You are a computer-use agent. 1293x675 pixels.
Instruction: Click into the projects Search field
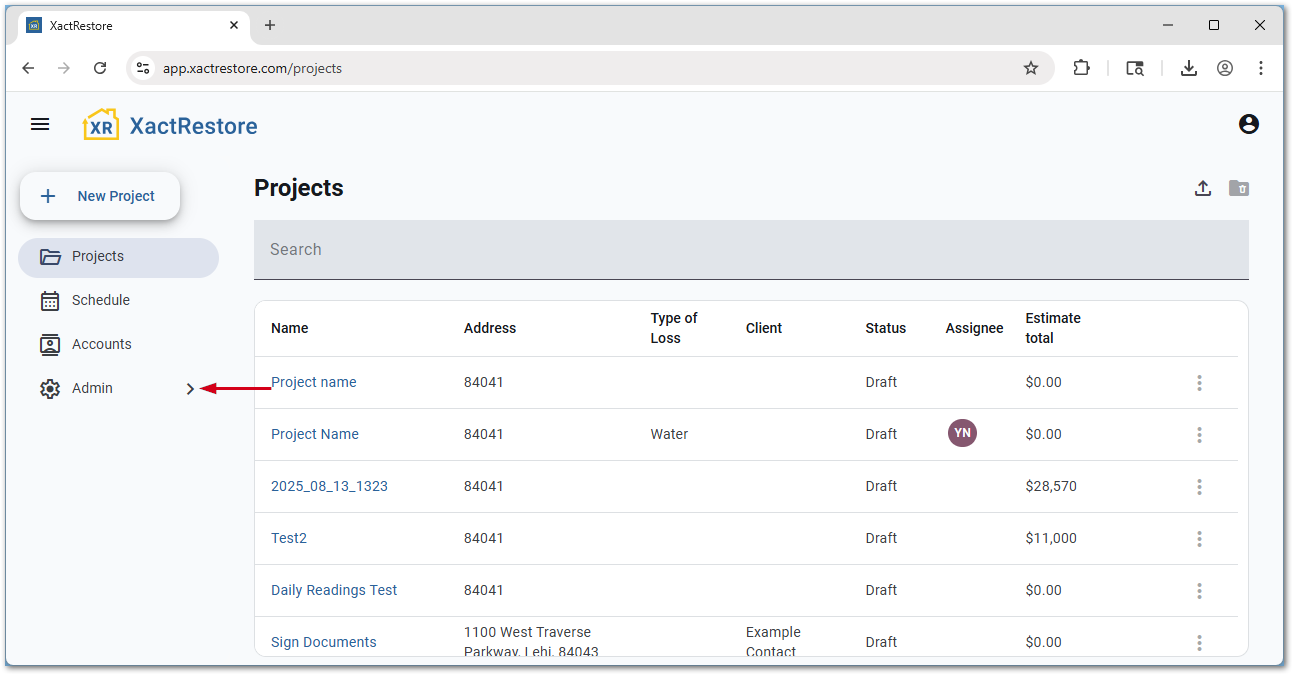pyautogui.click(x=750, y=249)
